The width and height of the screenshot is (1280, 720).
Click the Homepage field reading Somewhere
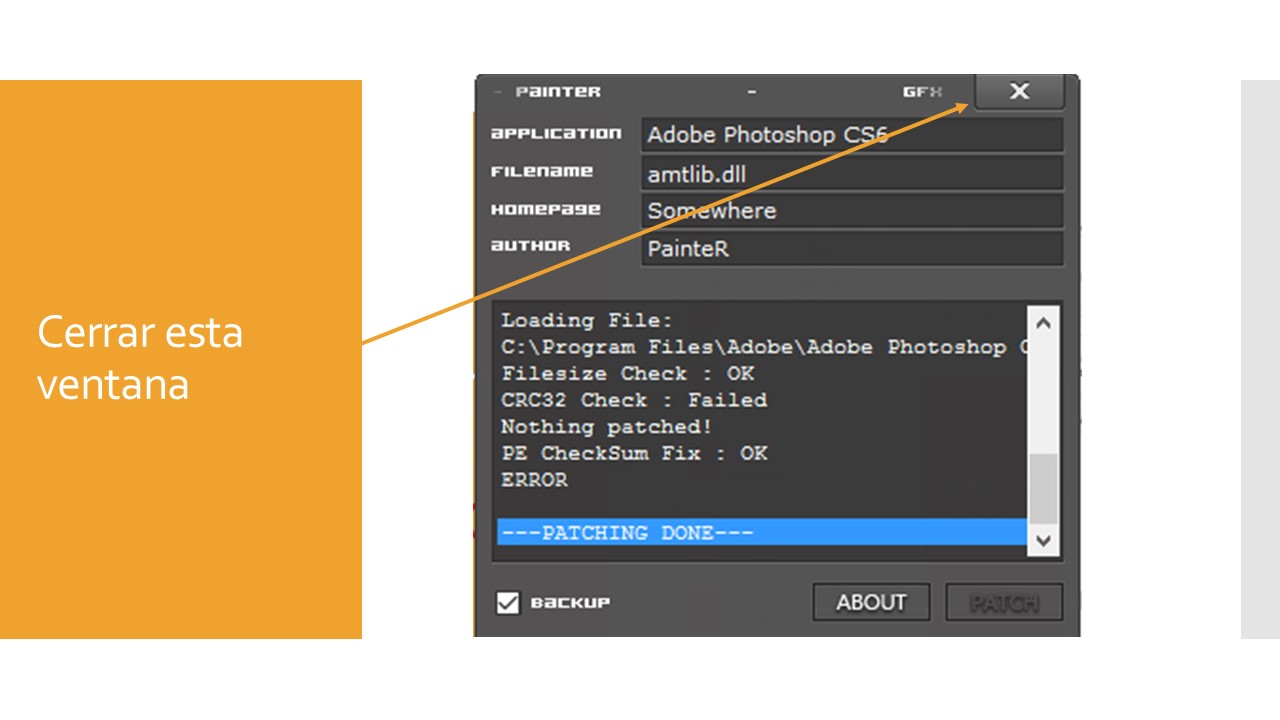click(852, 211)
